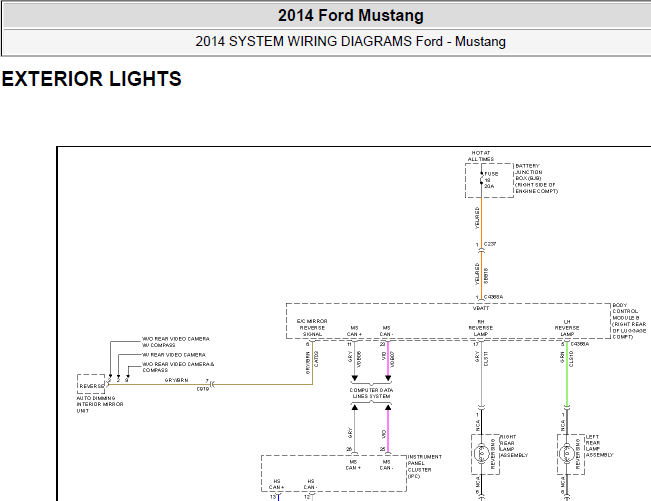This screenshot has width=651, height=501.
Task: Click the right rear reverse lamp bulb symbol
Action: point(482,454)
